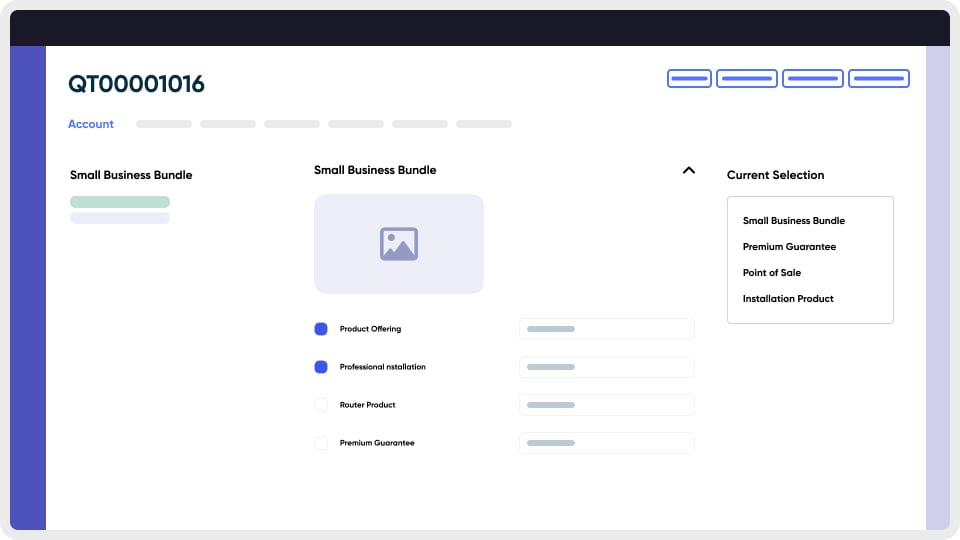Viewport: 960px width, 540px height.
Task: Open the Account tab
Action: coord(91,124)
